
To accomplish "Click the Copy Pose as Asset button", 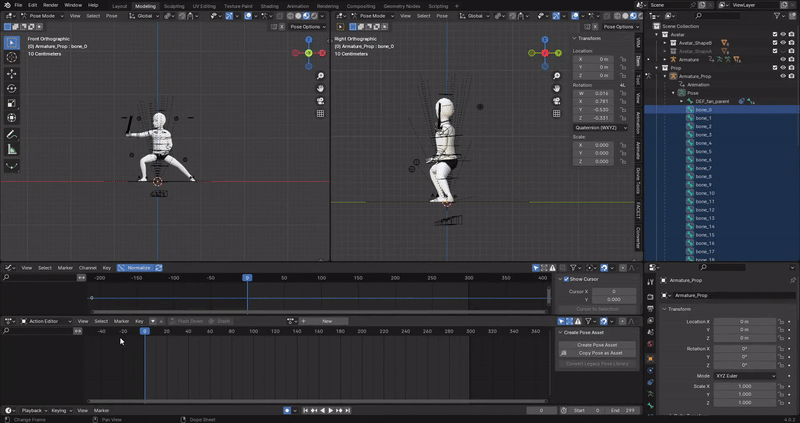I will tap(598, 353).
